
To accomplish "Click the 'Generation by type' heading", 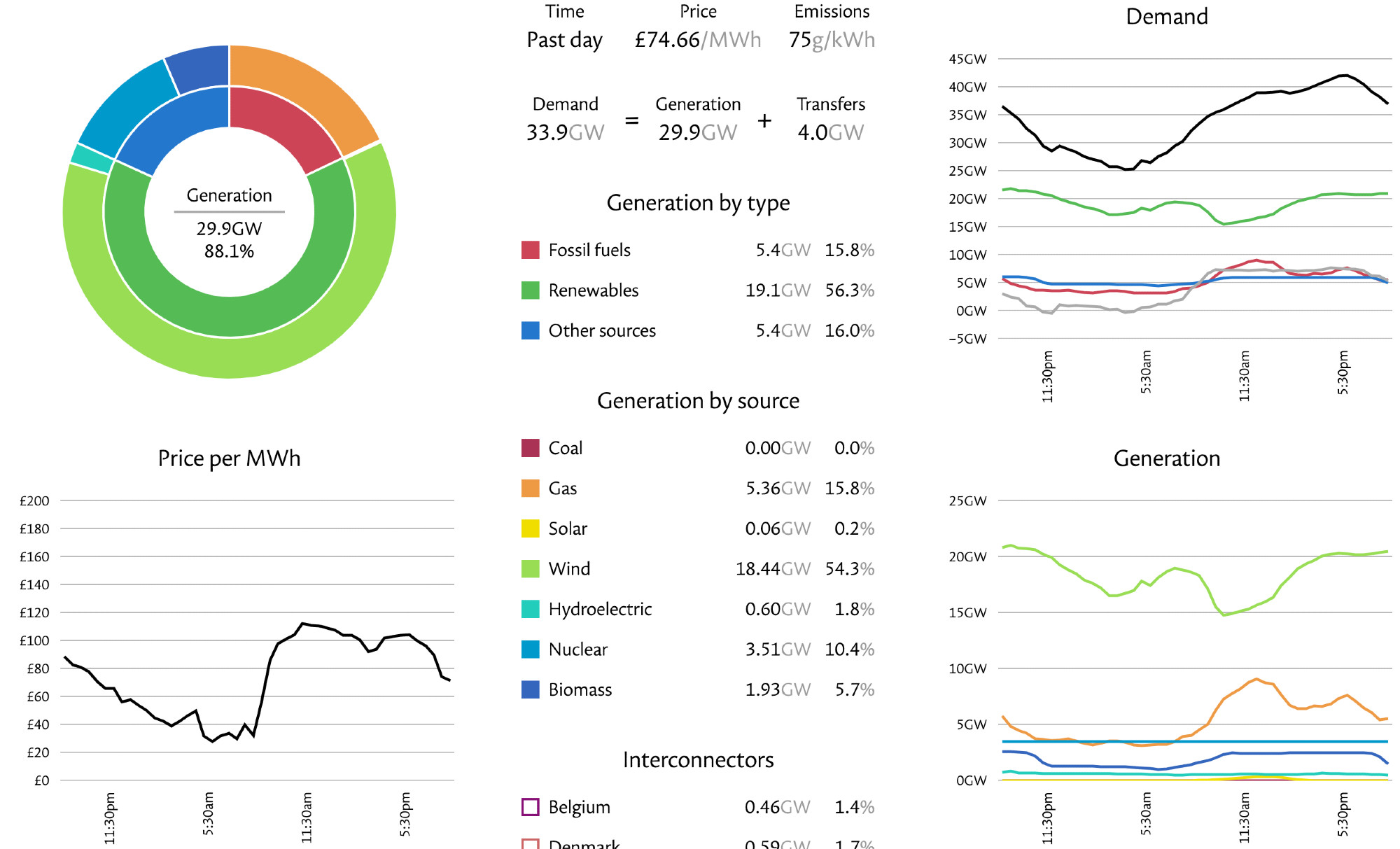I will click(698, 203).
